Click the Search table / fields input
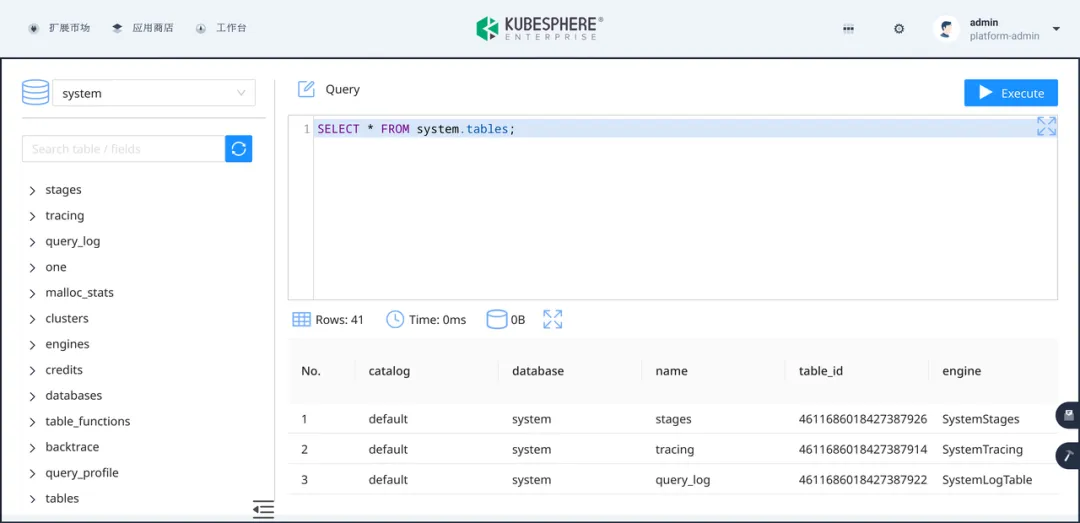The height and width of the screenshot is (523, 1080). click(x=123, y=149)
